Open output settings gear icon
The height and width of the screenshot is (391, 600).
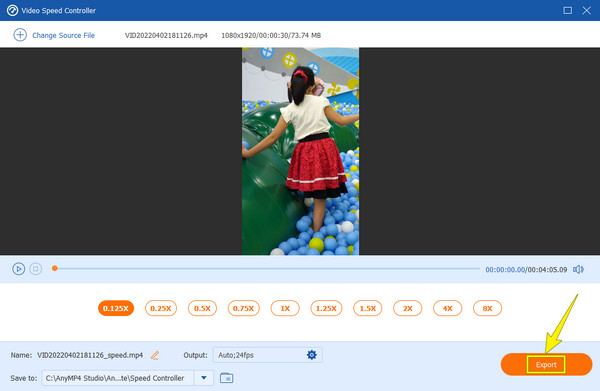click(312, 355)
